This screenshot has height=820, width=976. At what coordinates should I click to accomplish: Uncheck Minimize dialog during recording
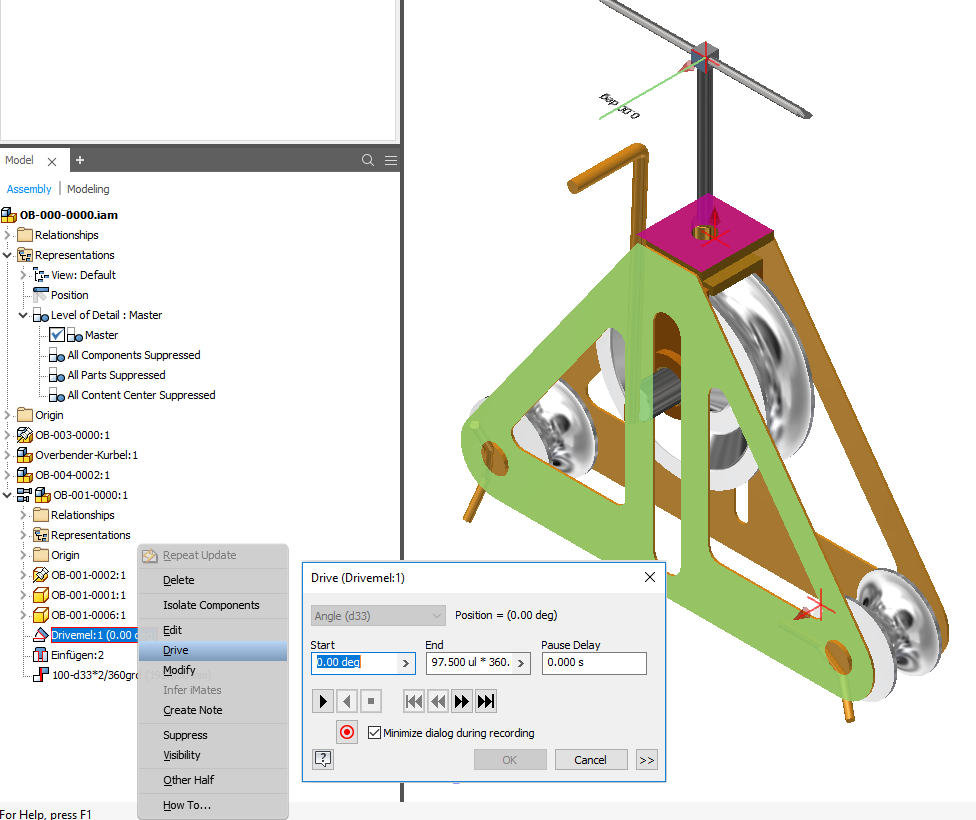point(375,733)
